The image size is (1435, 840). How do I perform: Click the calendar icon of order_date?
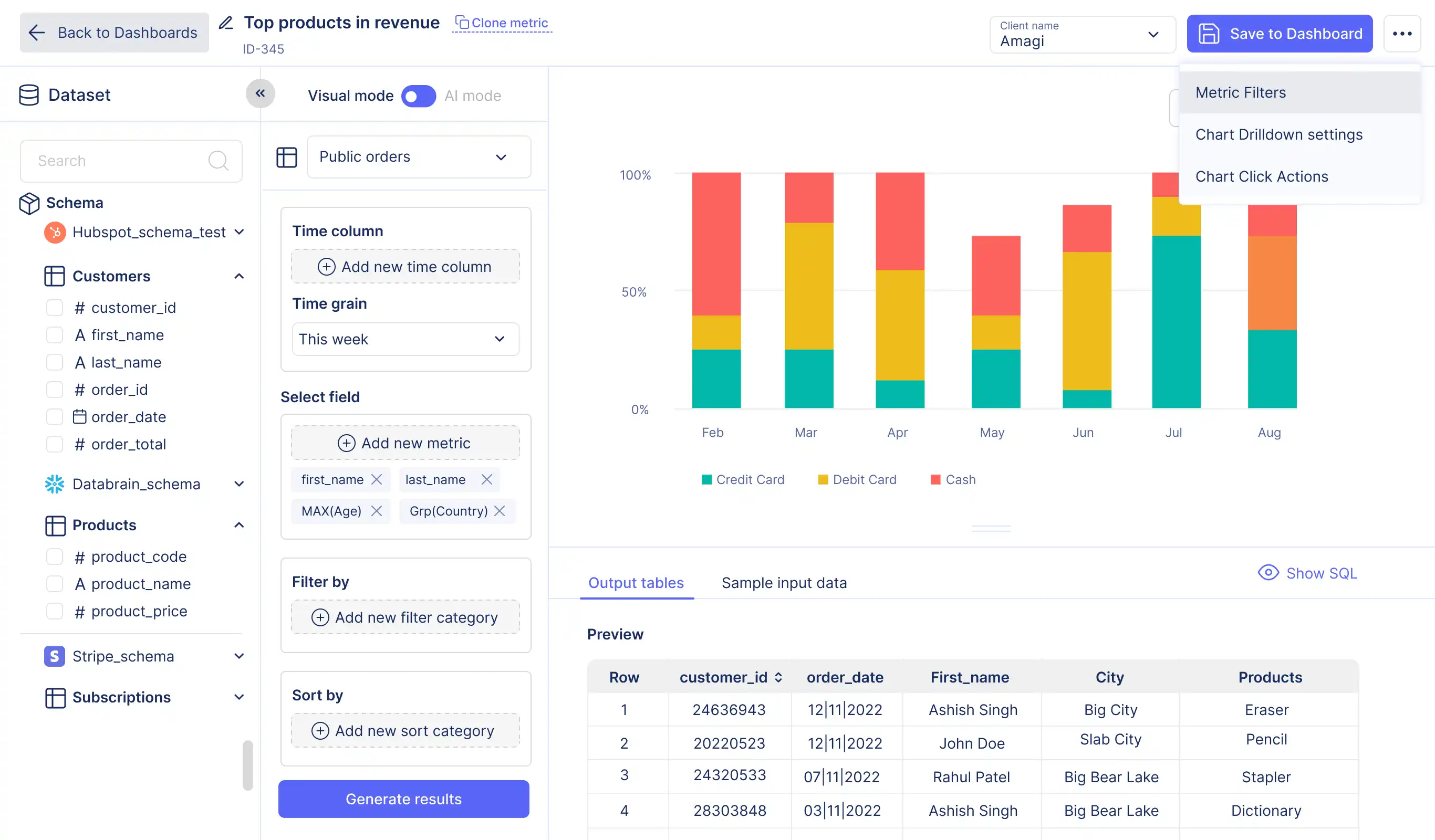tap(80, 416)
